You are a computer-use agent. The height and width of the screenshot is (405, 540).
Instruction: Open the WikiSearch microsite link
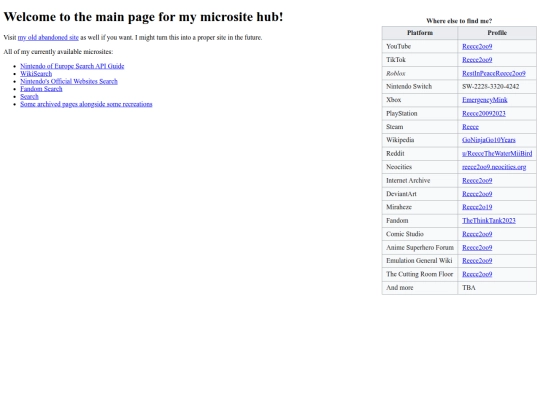[x=36, y=74]
